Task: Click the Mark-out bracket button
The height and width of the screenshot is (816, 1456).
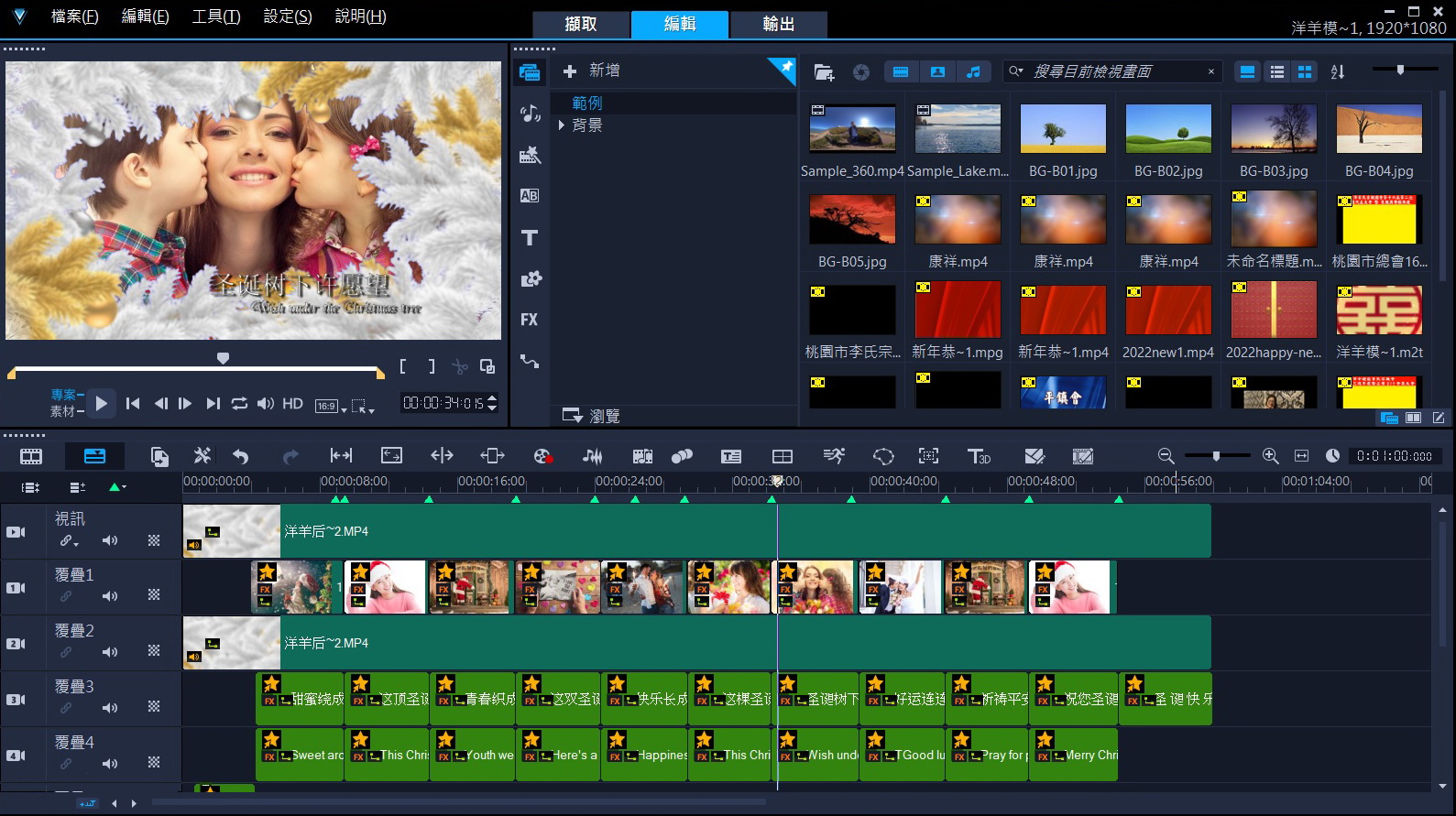Action: click(x=432, y=366)
